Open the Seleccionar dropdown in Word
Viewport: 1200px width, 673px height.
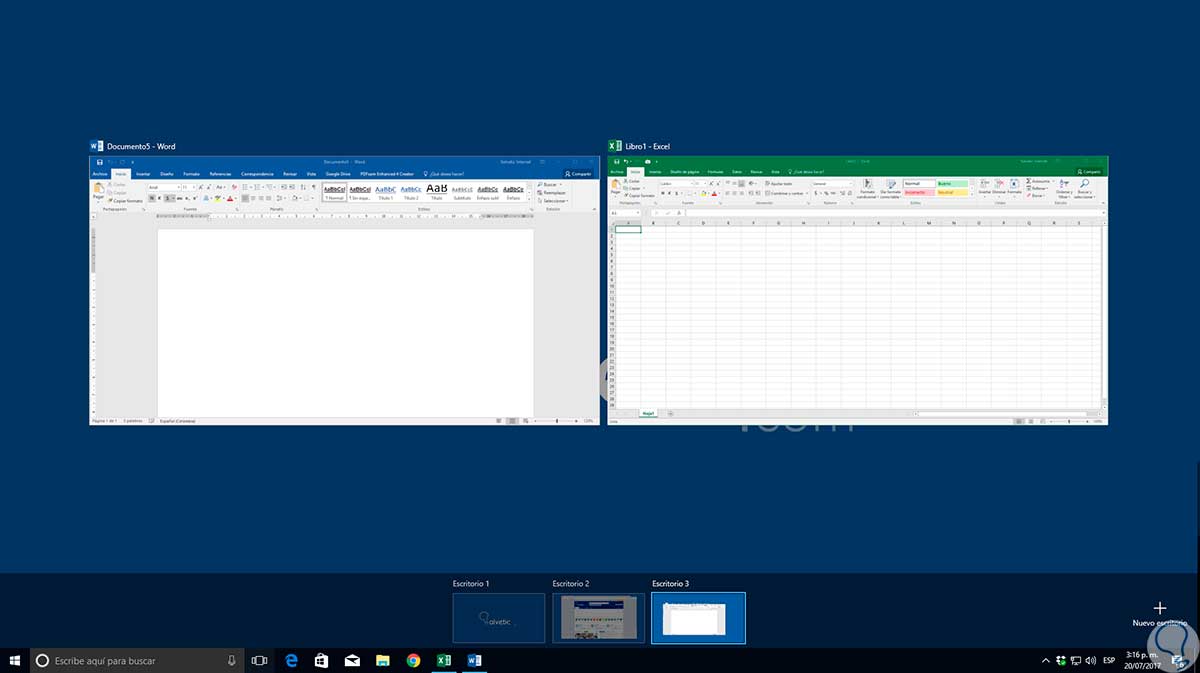[x=555, y=200]
